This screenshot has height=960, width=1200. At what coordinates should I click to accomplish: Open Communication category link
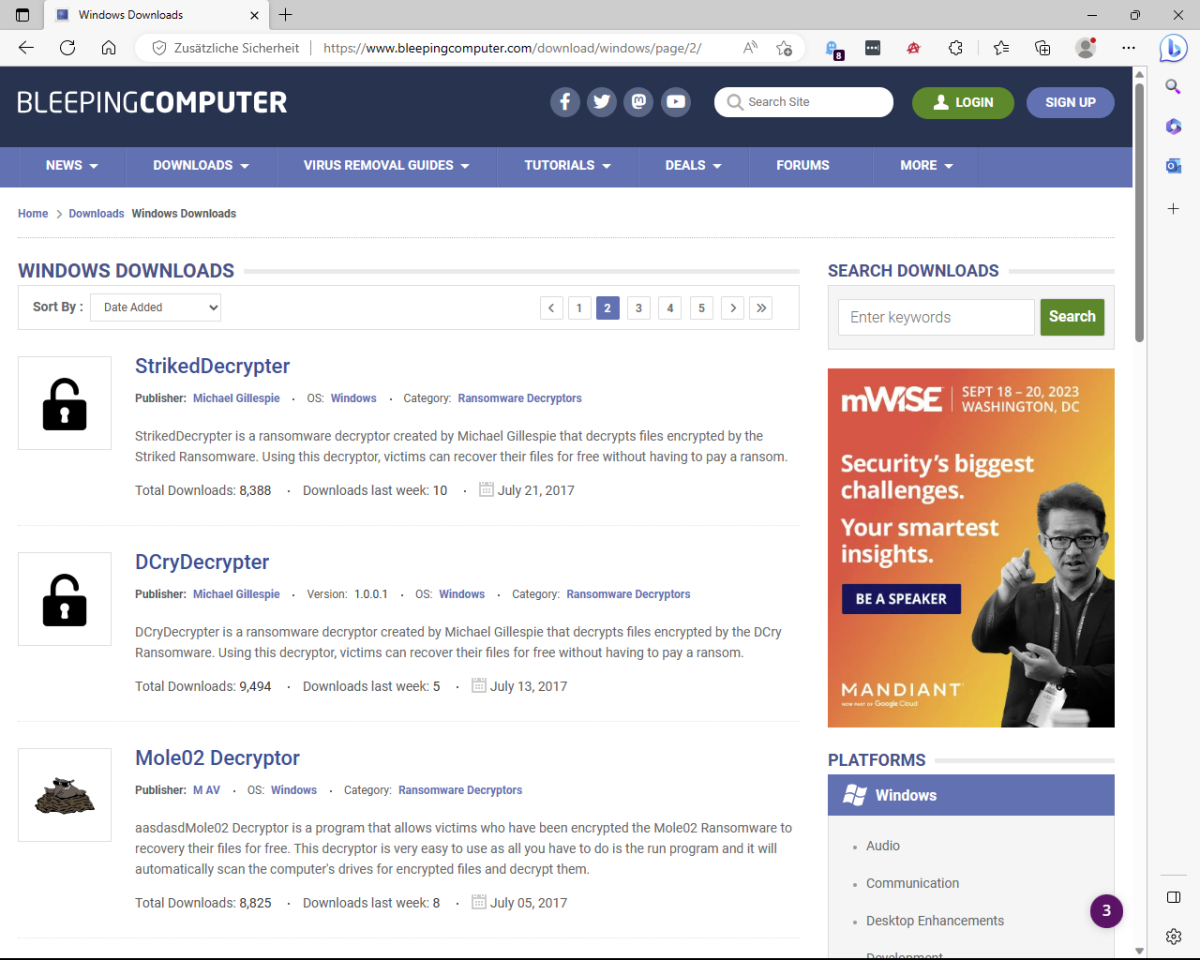coord(912,883)
